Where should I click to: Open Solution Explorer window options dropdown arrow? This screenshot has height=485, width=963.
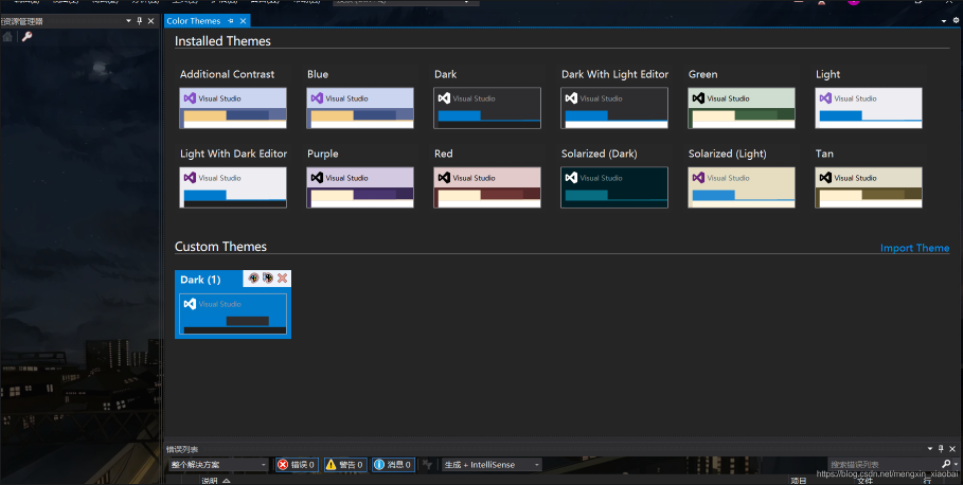pos(128,21)
